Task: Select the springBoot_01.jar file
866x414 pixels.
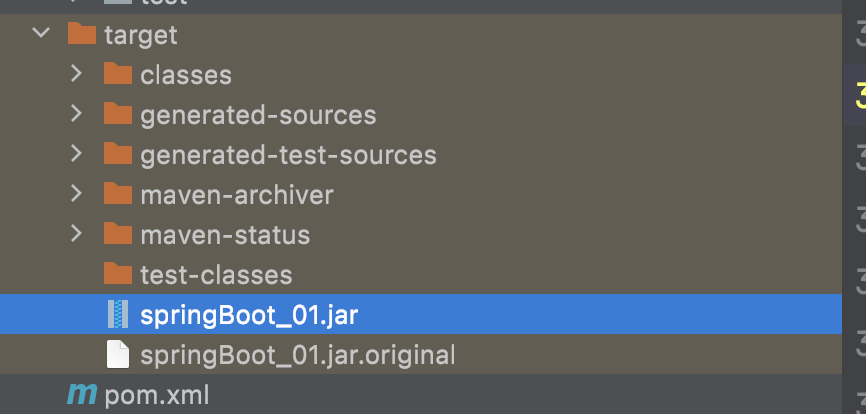Action: (421, 314)
